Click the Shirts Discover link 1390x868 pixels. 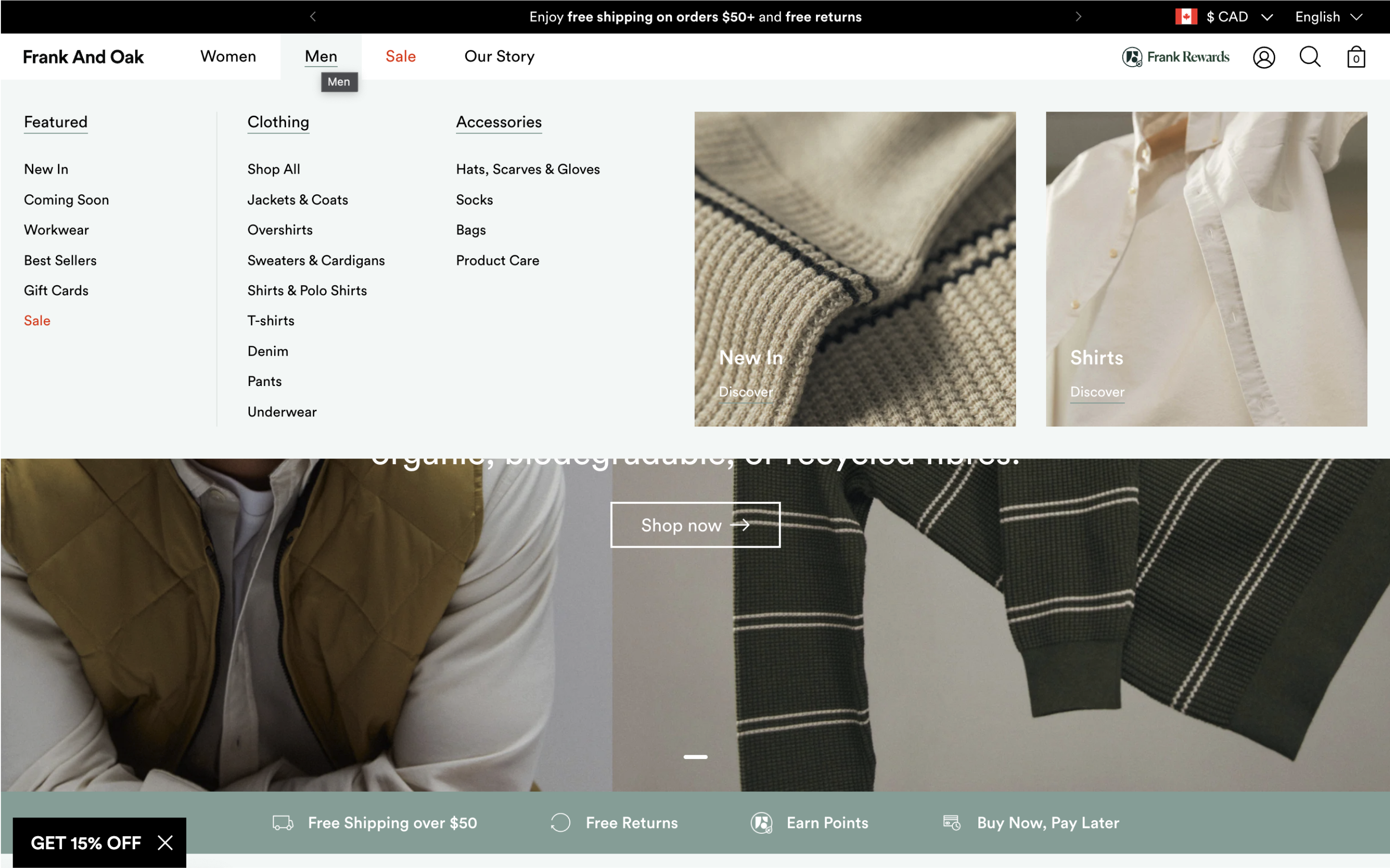click(x=1097, y=391)
